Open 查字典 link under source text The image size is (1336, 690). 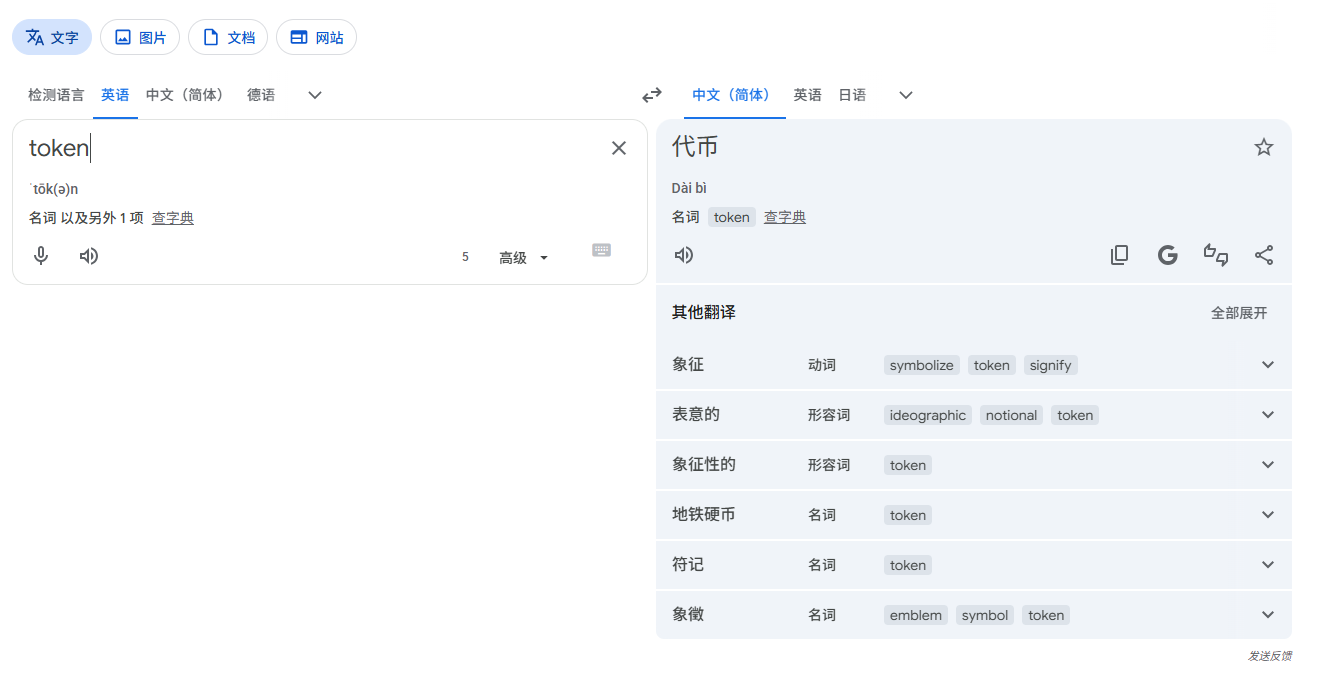click(x=173, y=218)
